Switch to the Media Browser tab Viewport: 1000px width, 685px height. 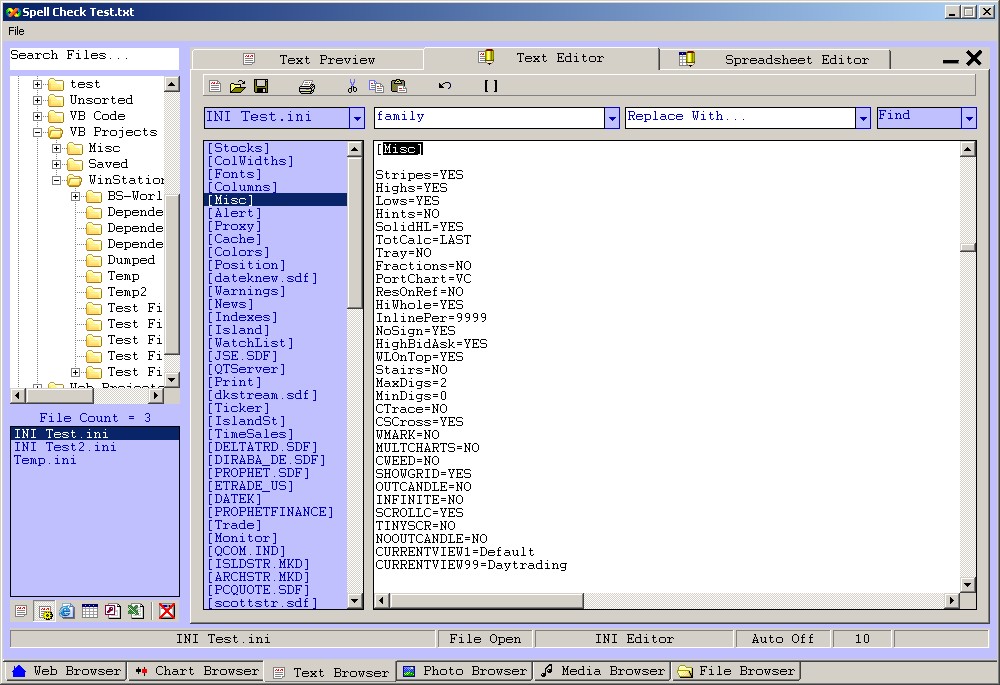coord(603,671)
